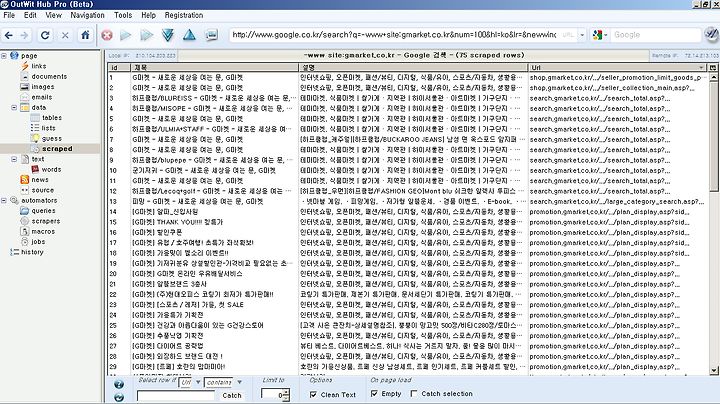
Task: Open the links view
Action: tap(39, 66)
